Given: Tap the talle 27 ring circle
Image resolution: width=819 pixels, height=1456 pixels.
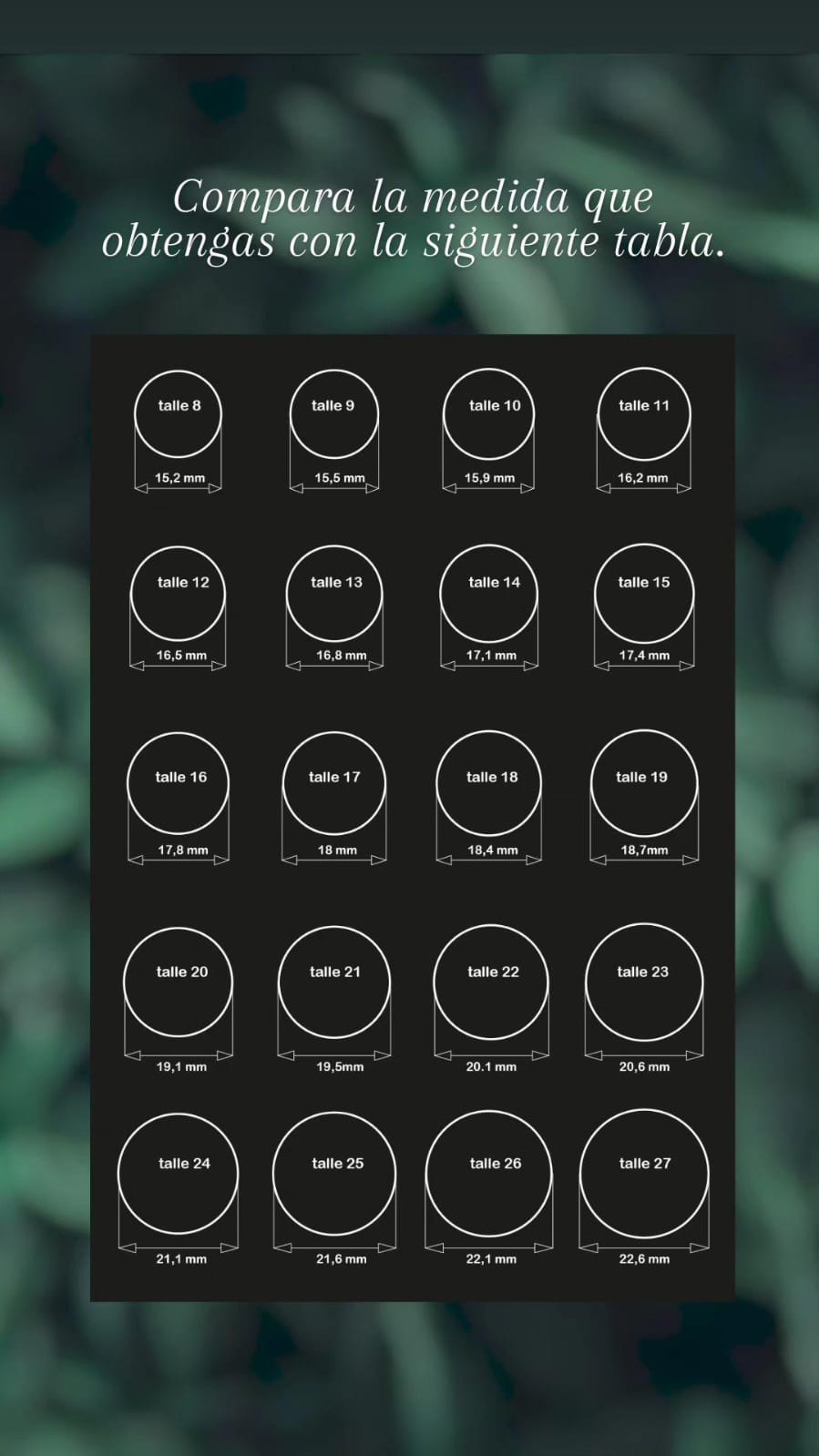Looking at the screenshot, I should [644, 1174].
